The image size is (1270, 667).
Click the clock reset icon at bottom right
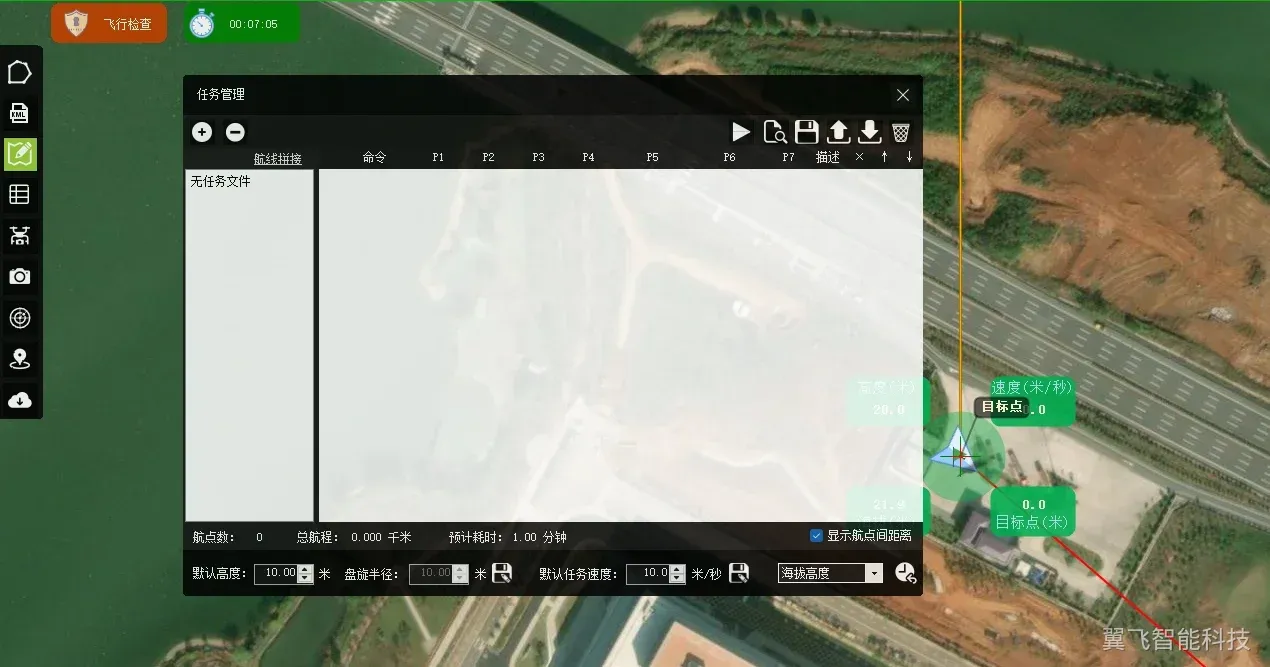(x=905, y=573)
